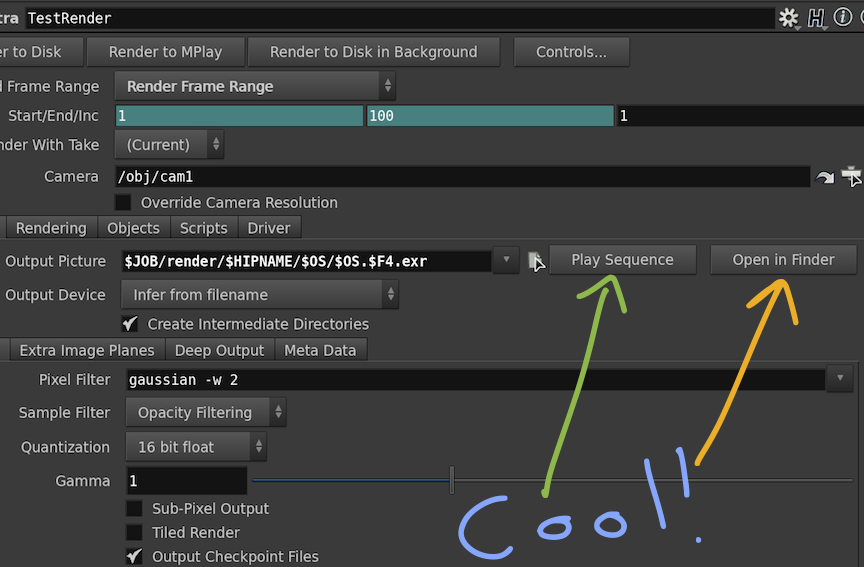Enable the Tiled Render checkbox
864x567 pixels.
(134, 532)
